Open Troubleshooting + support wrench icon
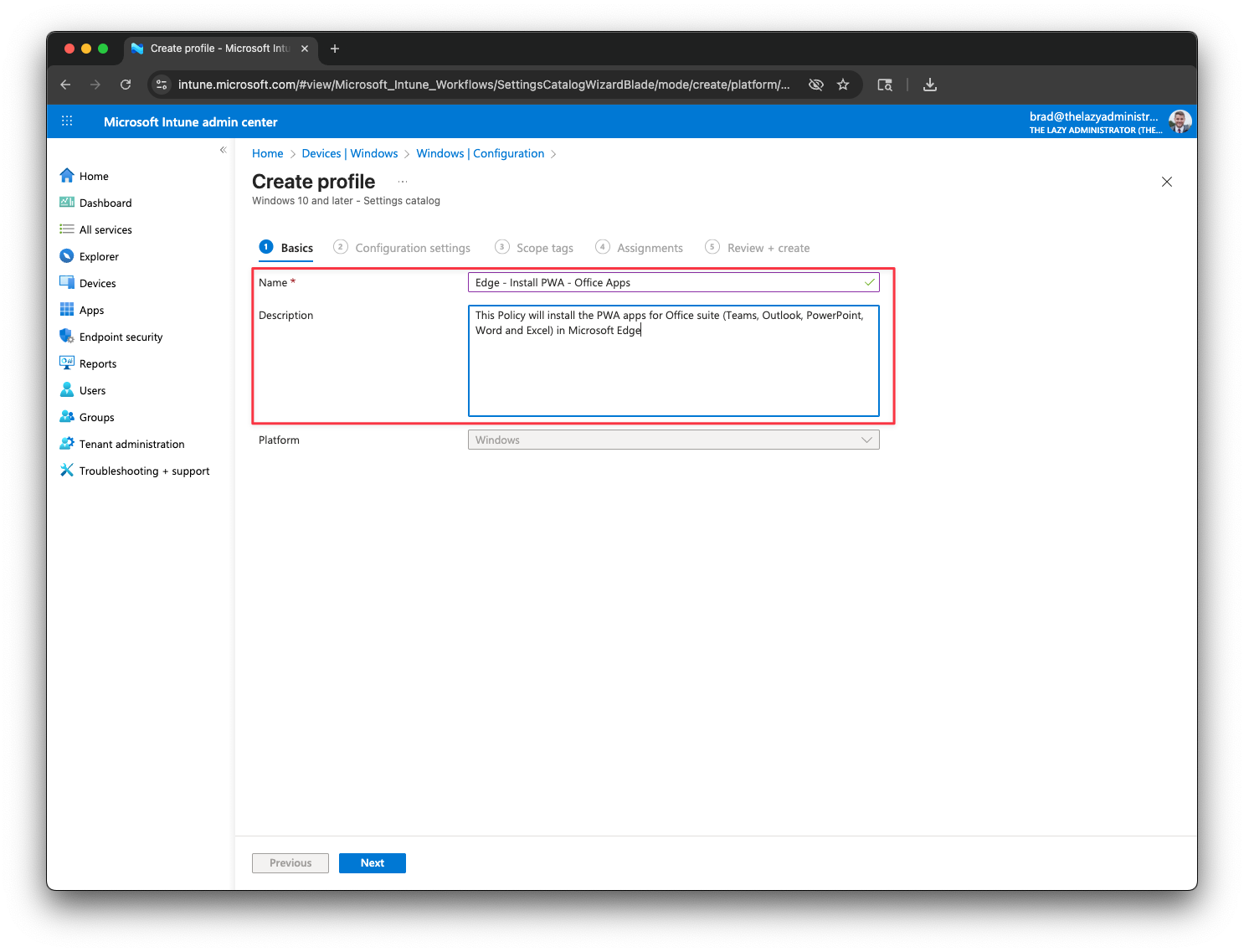This screenshot has height=952, width=1244. pyautogui.click(x=67, y=470)
